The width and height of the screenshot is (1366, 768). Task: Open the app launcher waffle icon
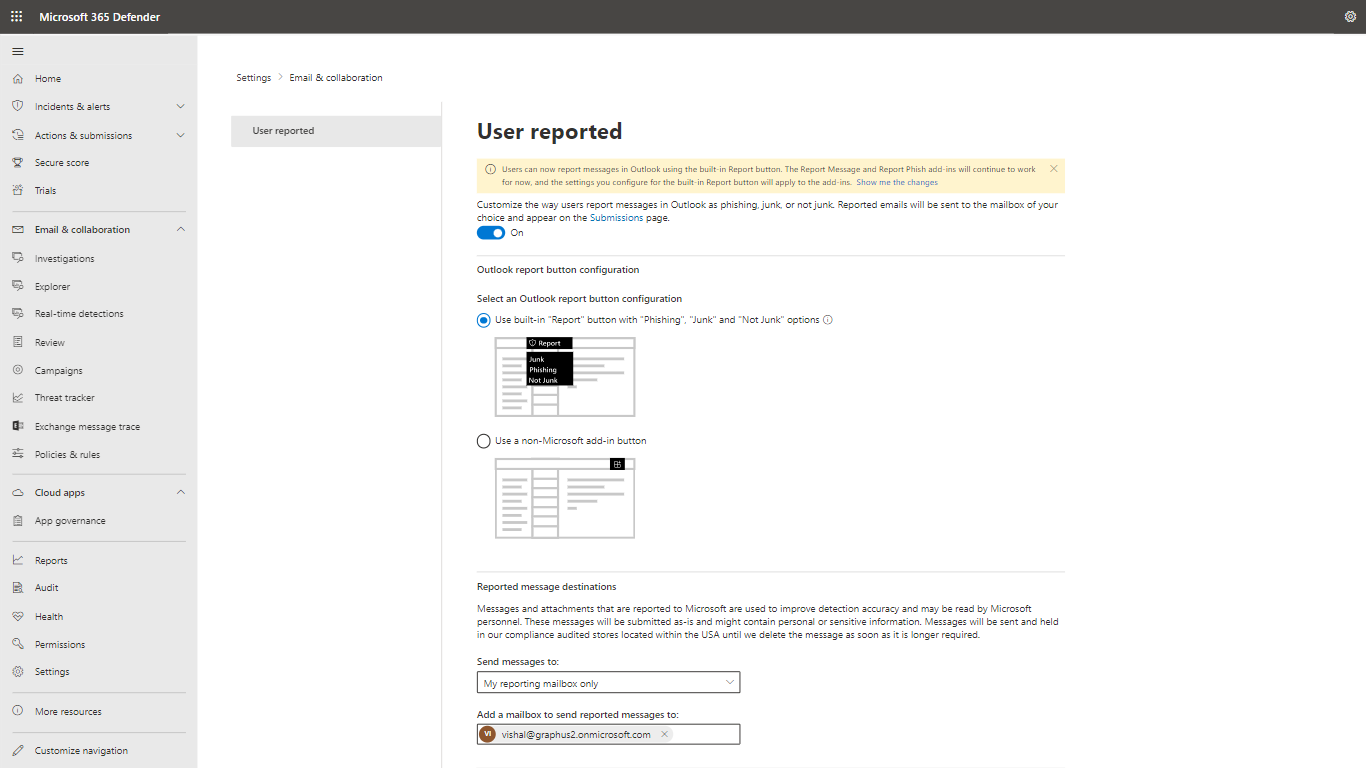[16, 17]
